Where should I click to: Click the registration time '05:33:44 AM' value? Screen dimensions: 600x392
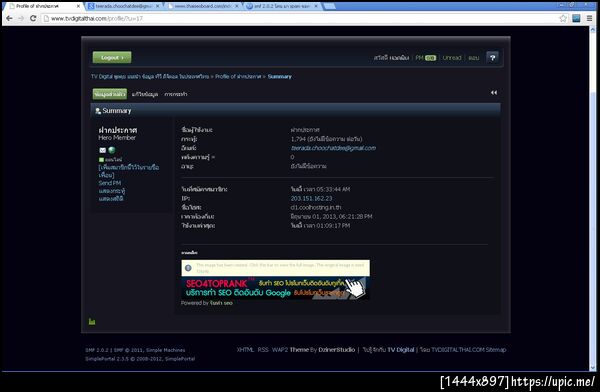(x=333, y=189)
